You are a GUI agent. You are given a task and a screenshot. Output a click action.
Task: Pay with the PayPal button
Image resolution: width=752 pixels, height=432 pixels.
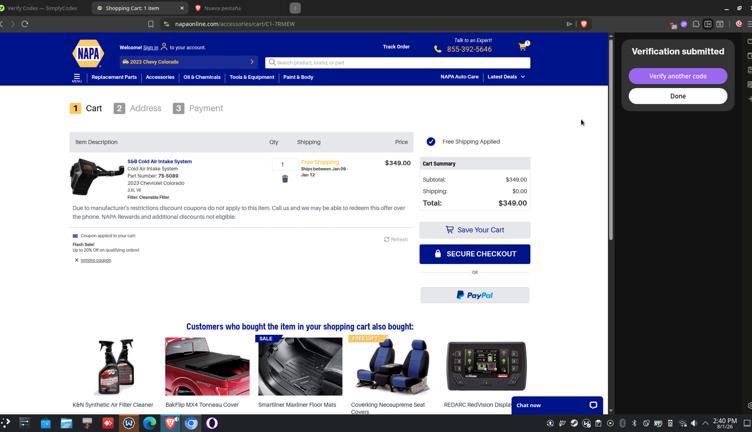coord(475,295)
